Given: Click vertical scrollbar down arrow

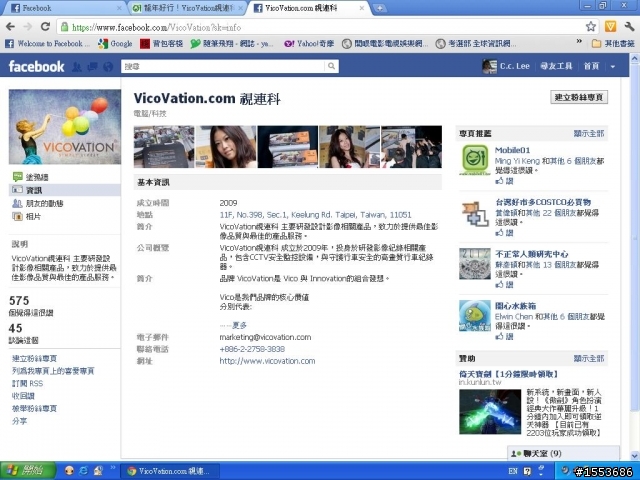Looking at the screenshot, I should [x=635, y=455].
